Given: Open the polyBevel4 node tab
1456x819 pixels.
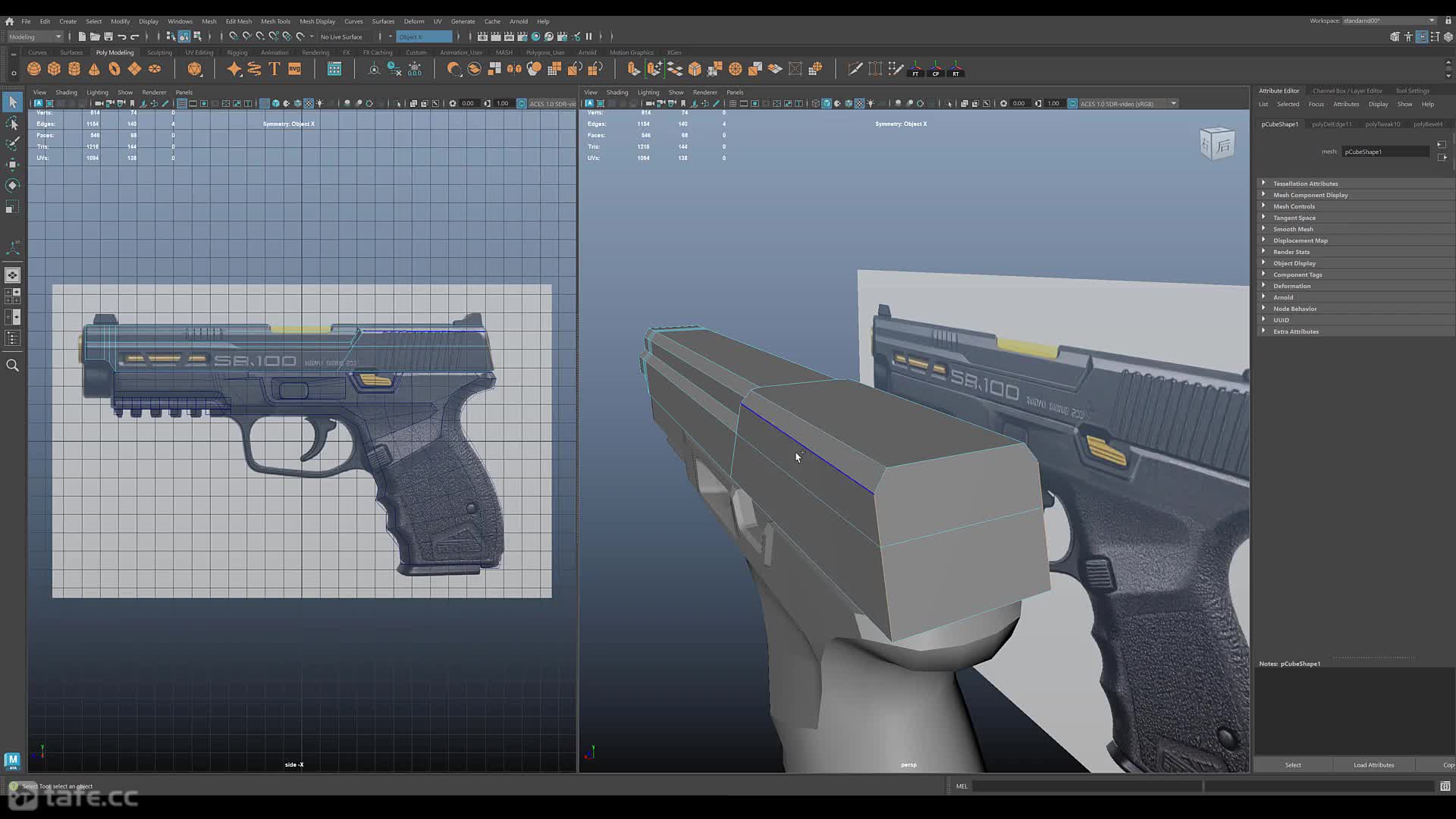Looking at the screenshot, I should [x=1428, y=124].
